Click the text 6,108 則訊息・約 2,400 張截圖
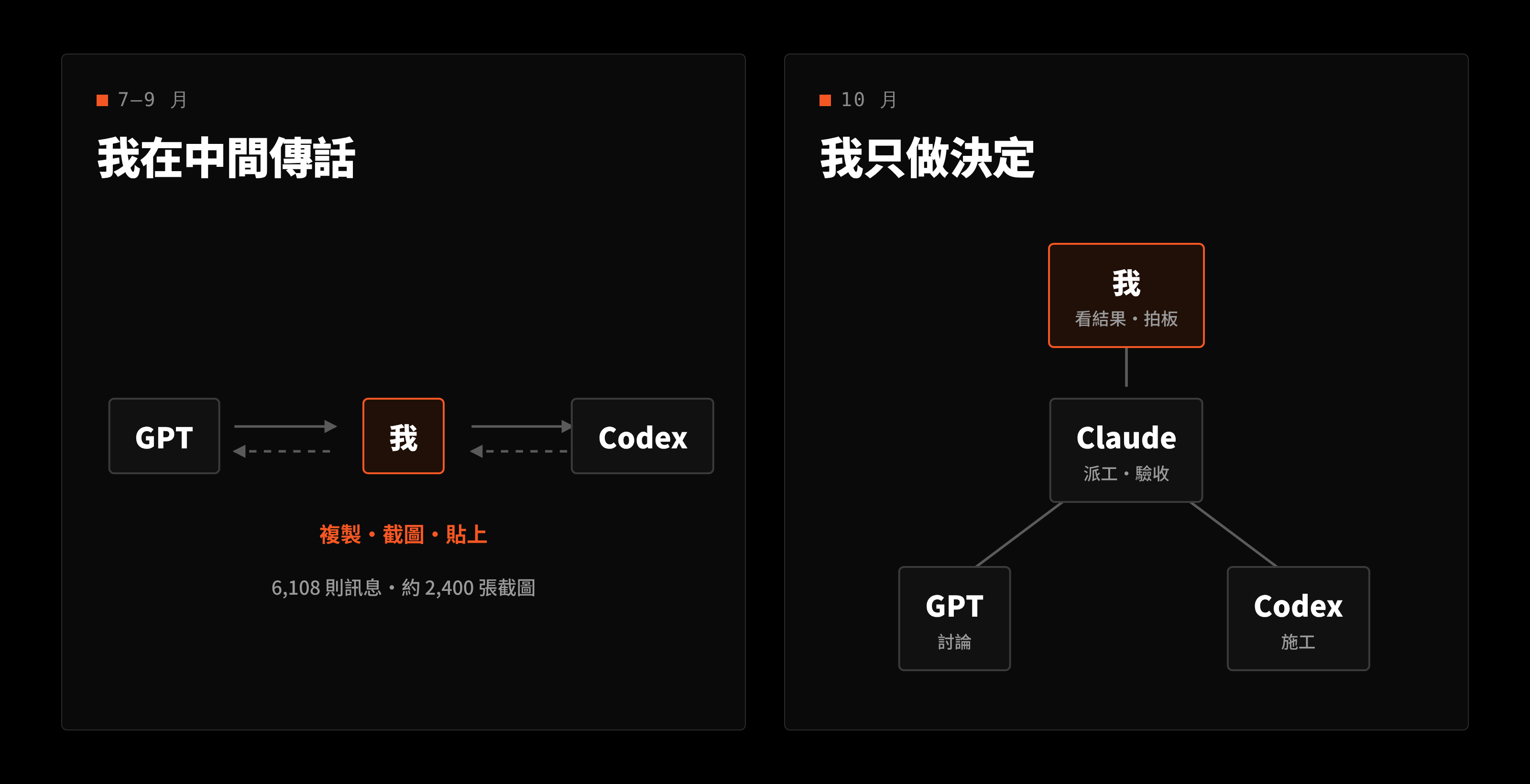This screenshot has height=784, width=1530. click(403, 588)
